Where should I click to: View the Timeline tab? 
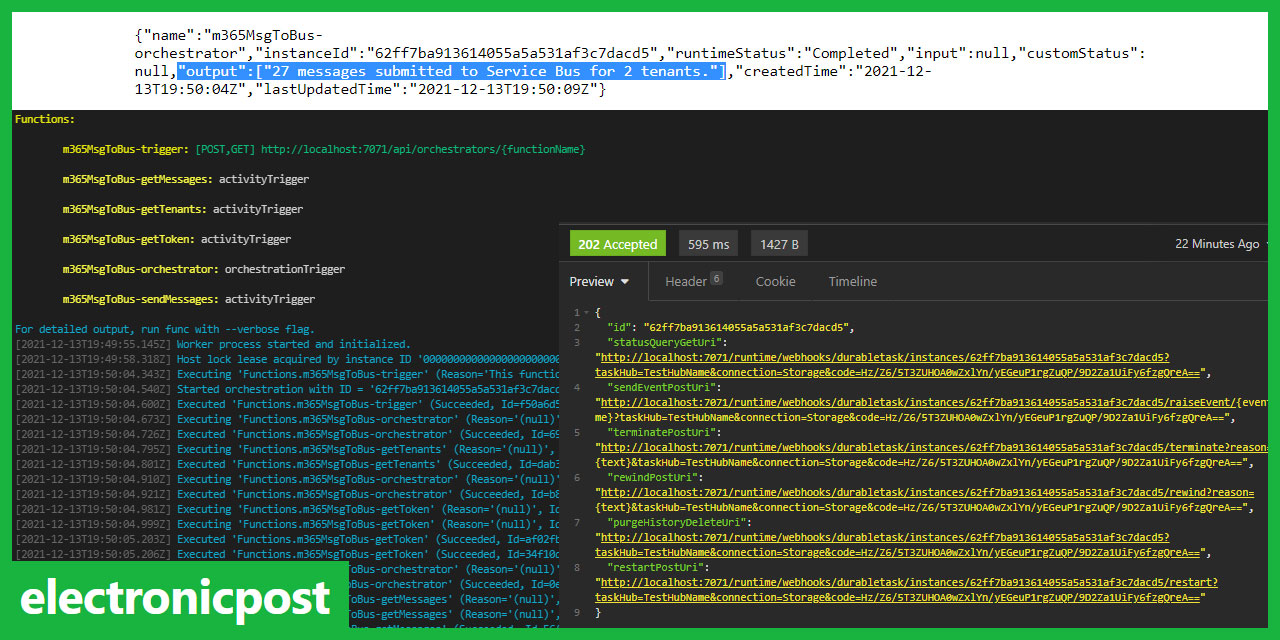click(x=852, y=281)
